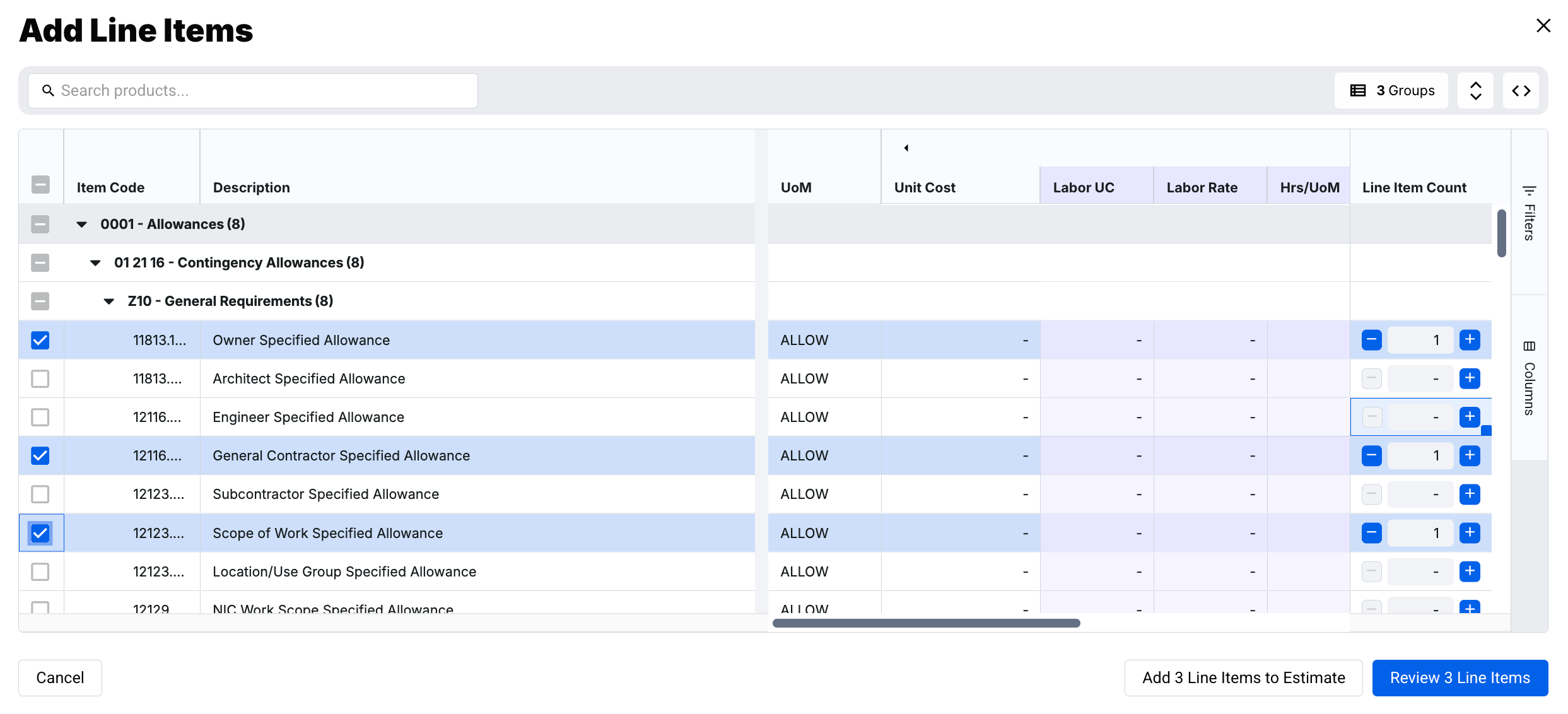
Task: Collapse 01 21 16 Contingency Allowances group
Action: pyautogui.click(x=95, y=263)
